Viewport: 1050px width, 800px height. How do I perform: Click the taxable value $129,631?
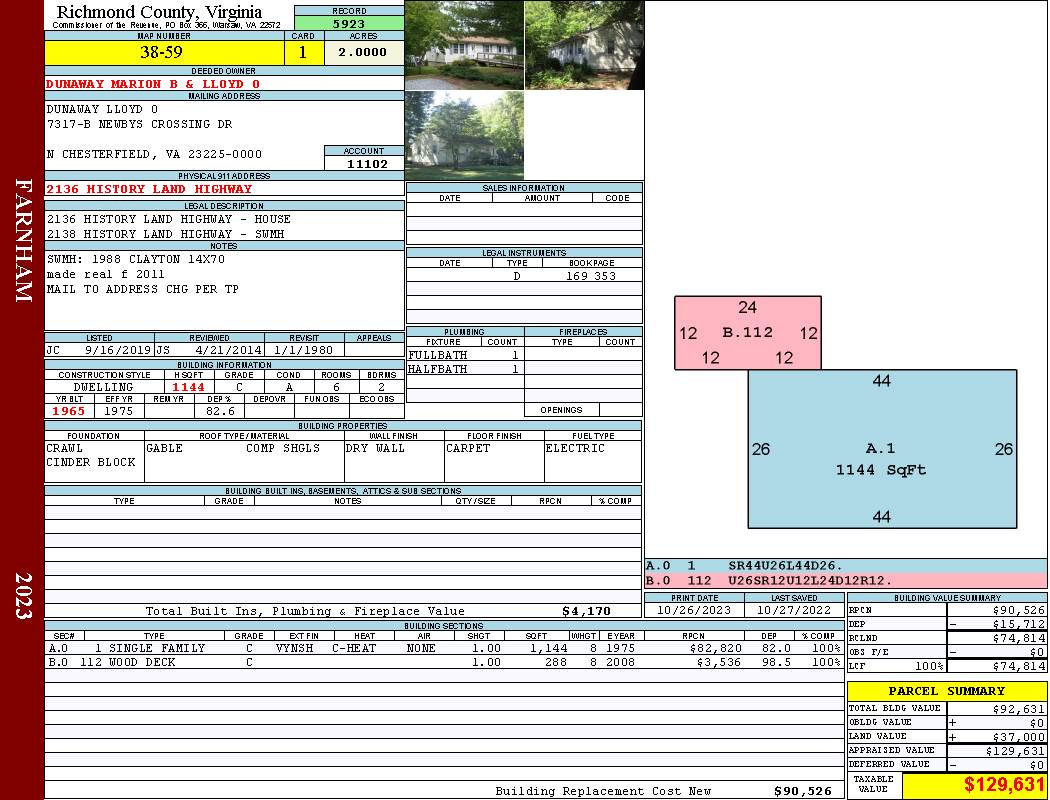[x=974, y=785]
